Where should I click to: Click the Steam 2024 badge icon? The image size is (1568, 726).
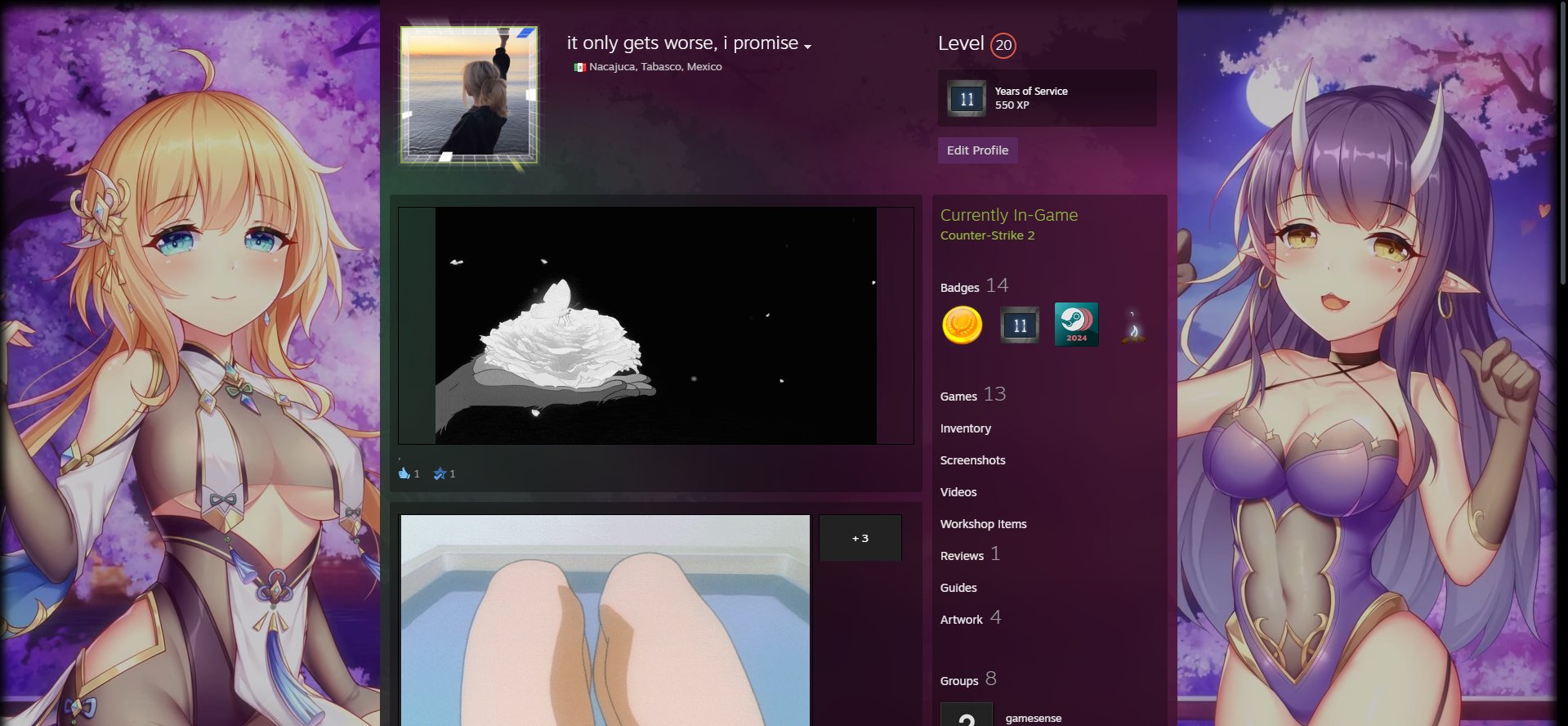[1076, 325]
